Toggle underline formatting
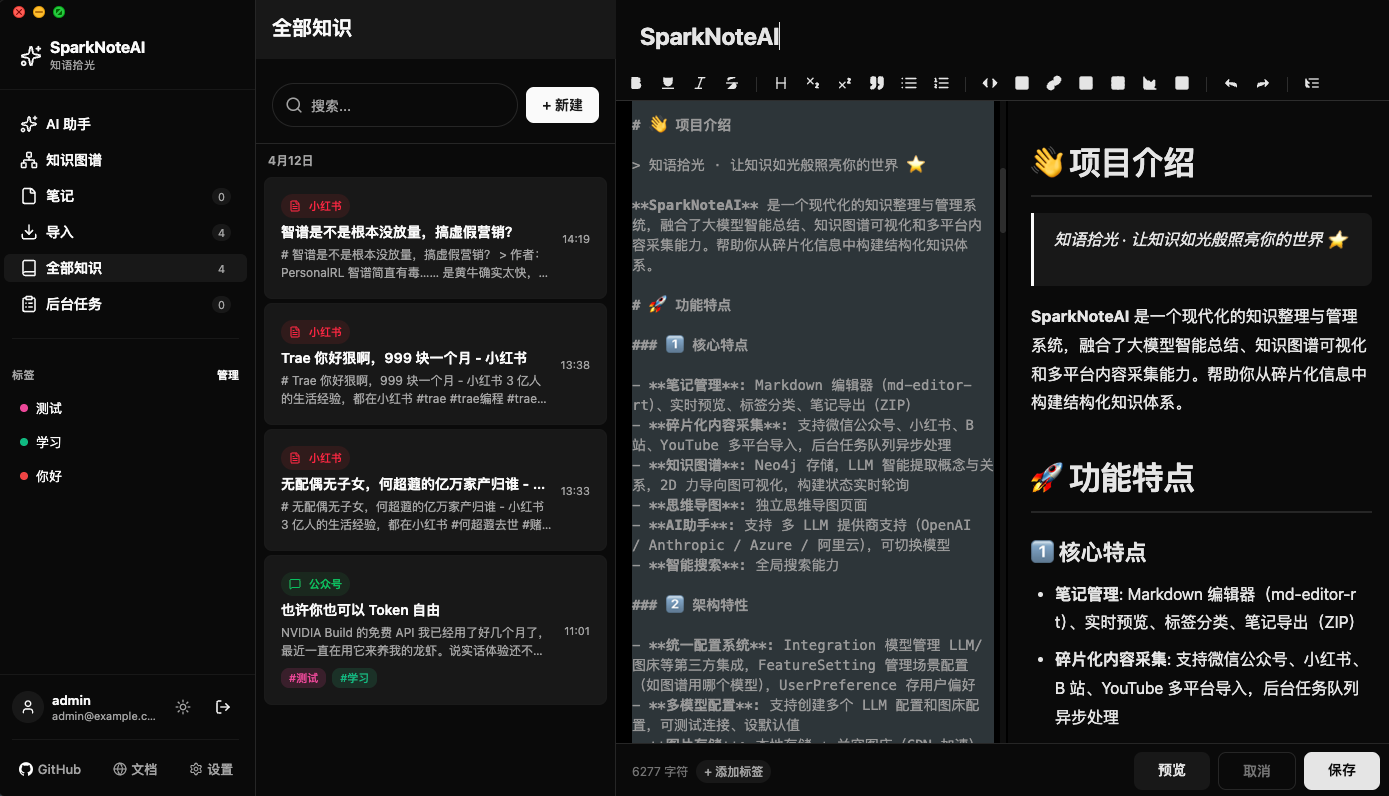This screenshot has height=796, width=1389. tap(668, 83)
